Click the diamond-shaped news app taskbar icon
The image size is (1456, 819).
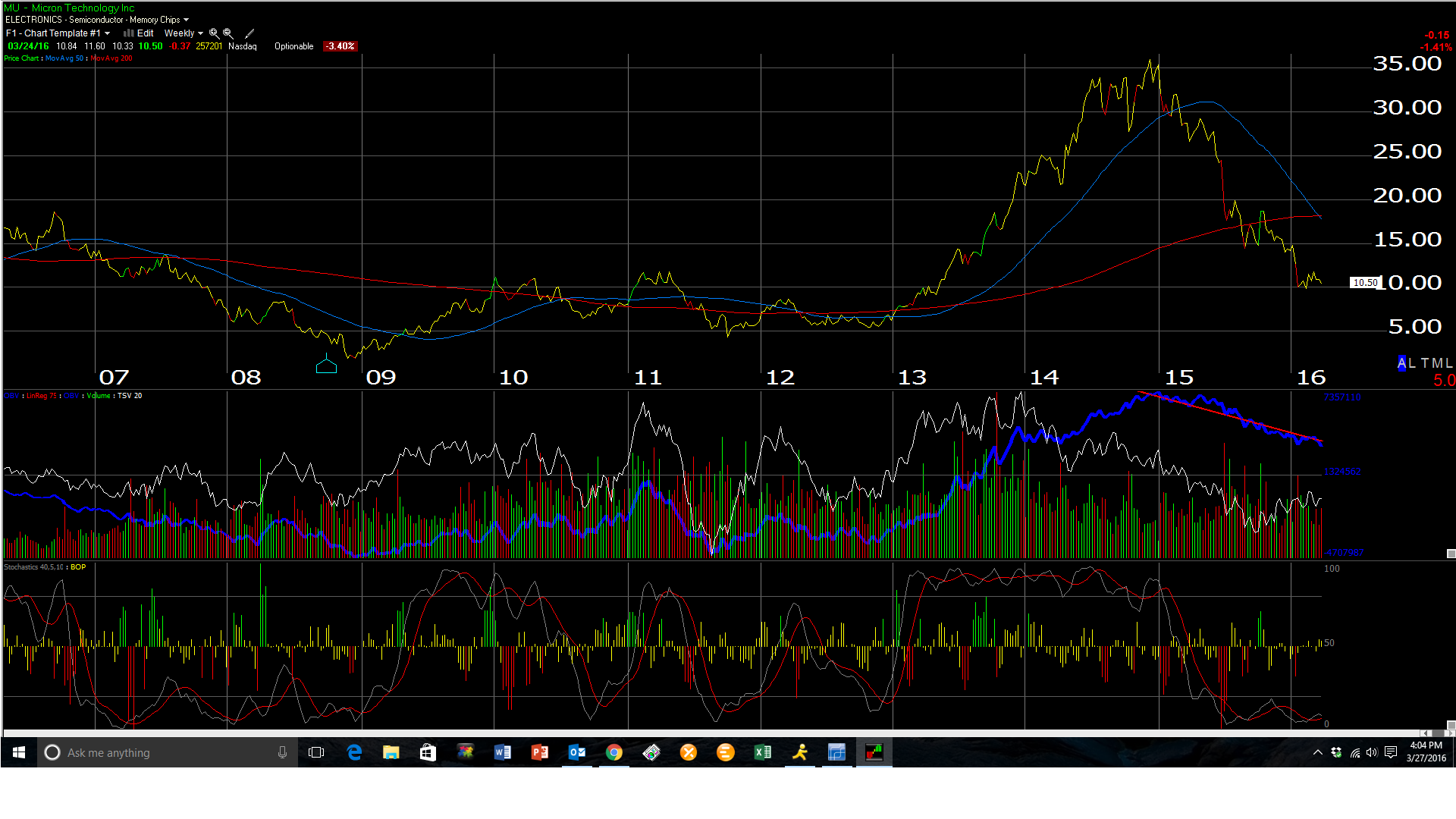coord(651,752)
